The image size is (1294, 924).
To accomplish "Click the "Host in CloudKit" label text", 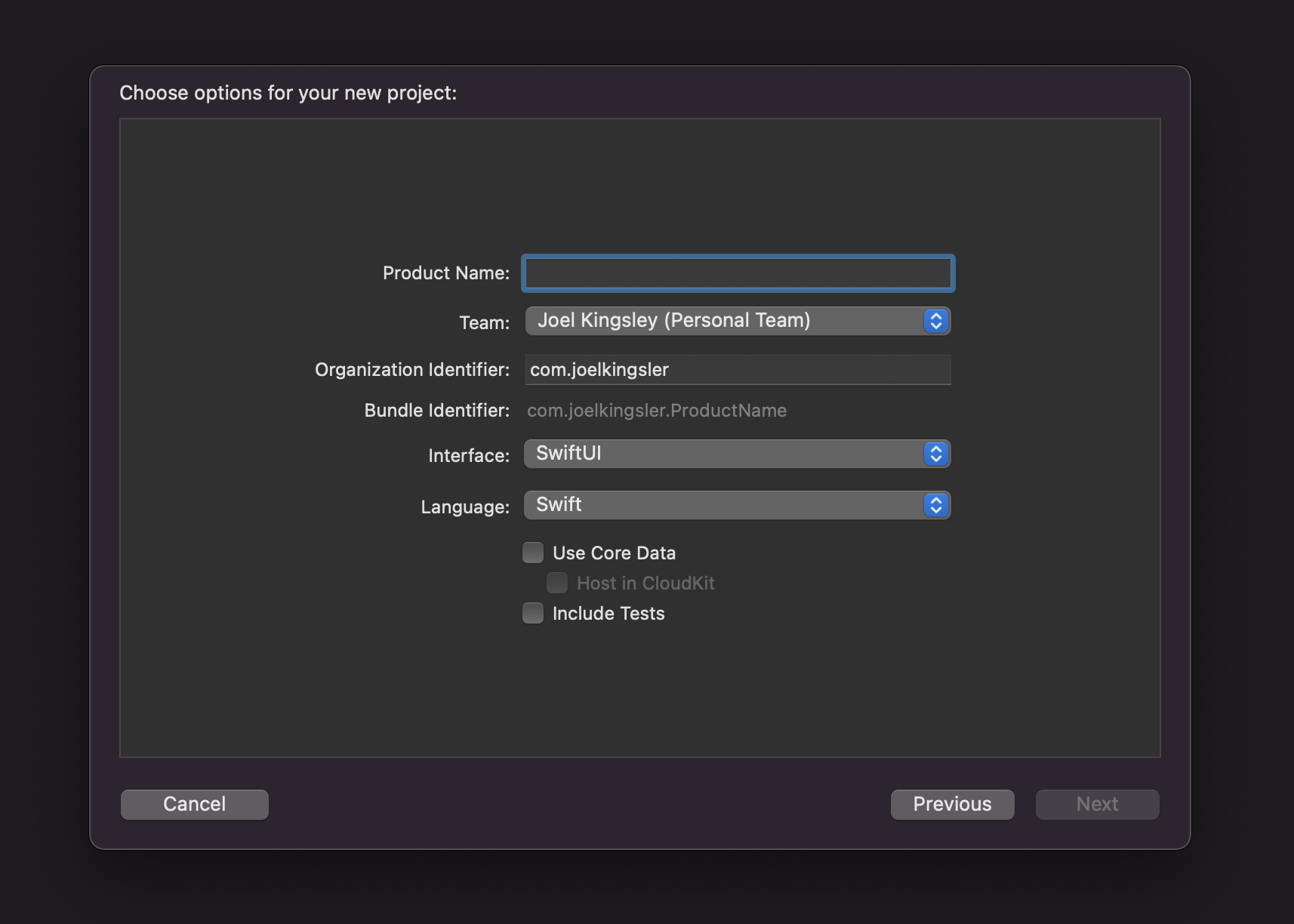I will pyautogui.click(x=645, y=584).
